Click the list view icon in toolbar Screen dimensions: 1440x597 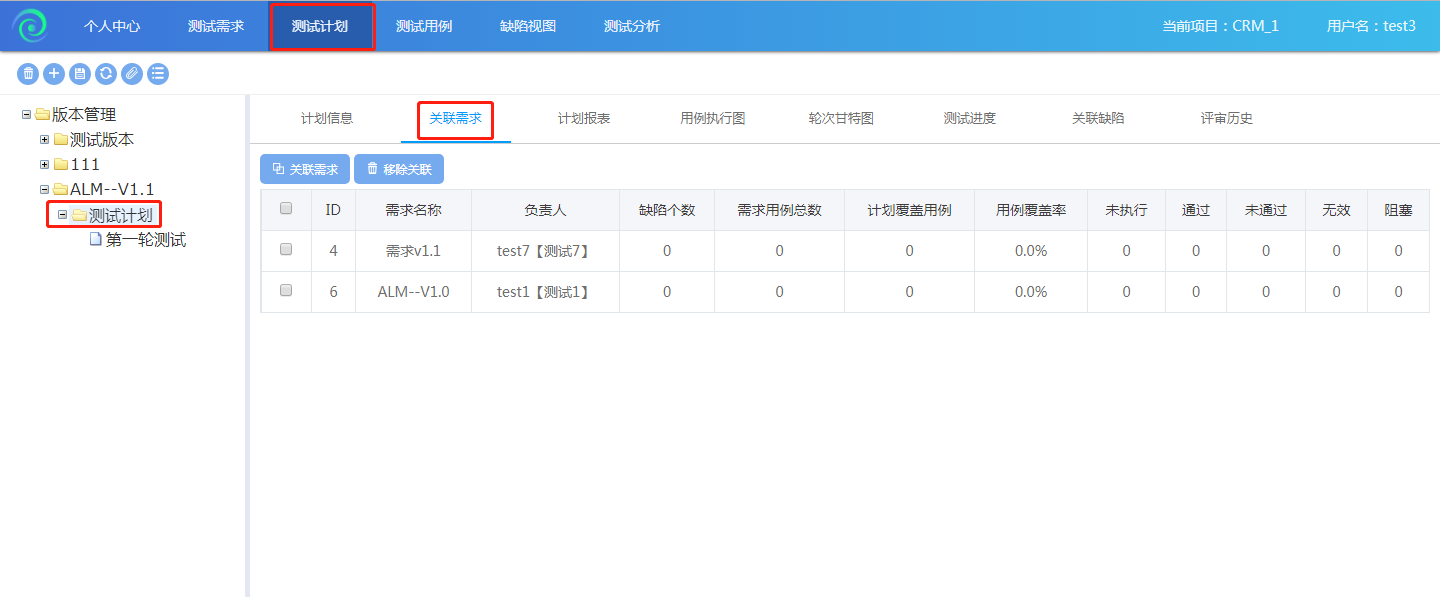pyautogui.click(x=158, y=73)
